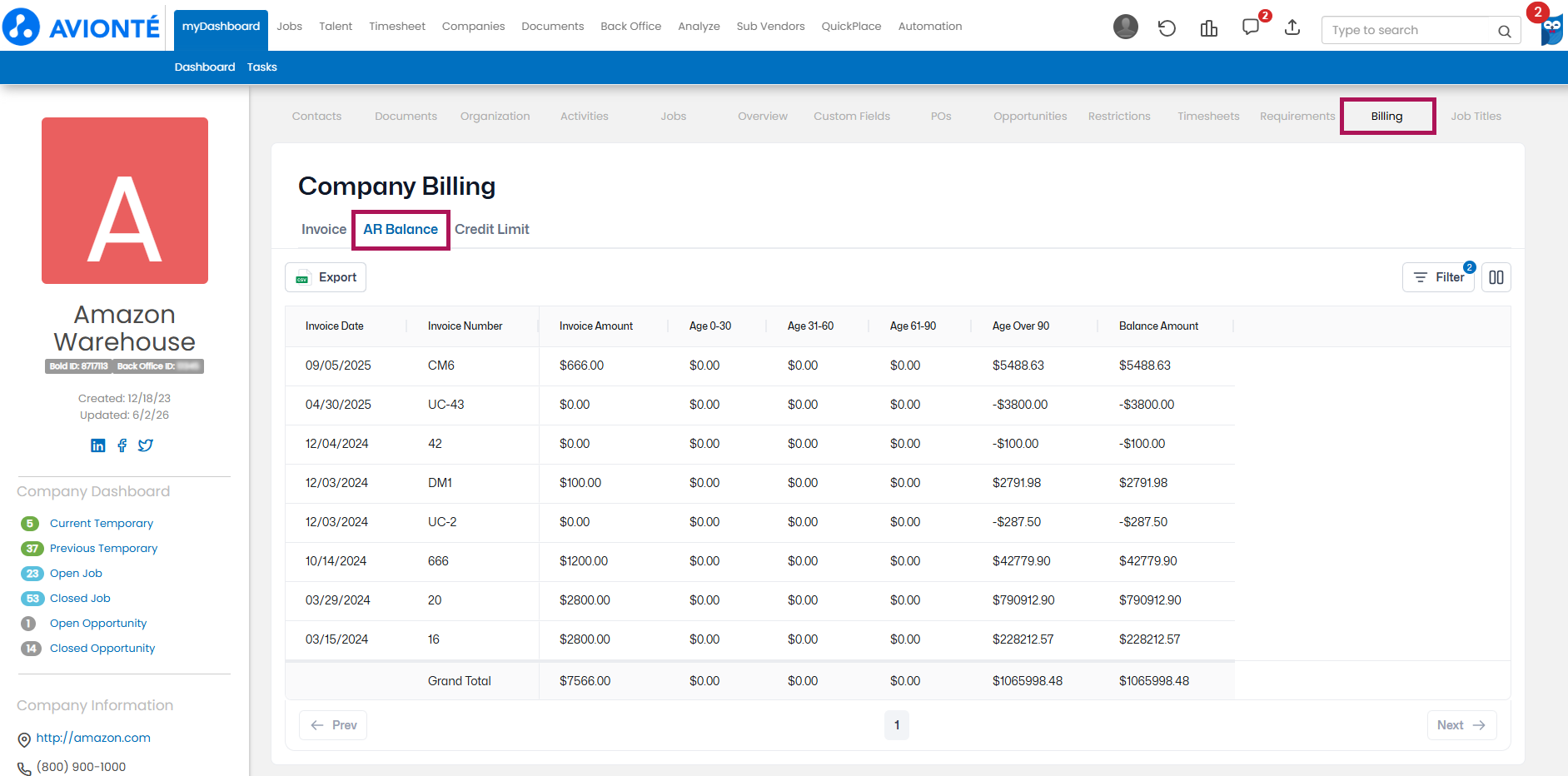1568x776 pixels.
Task: Export the AR balance table
Action: tap(326, 277)
